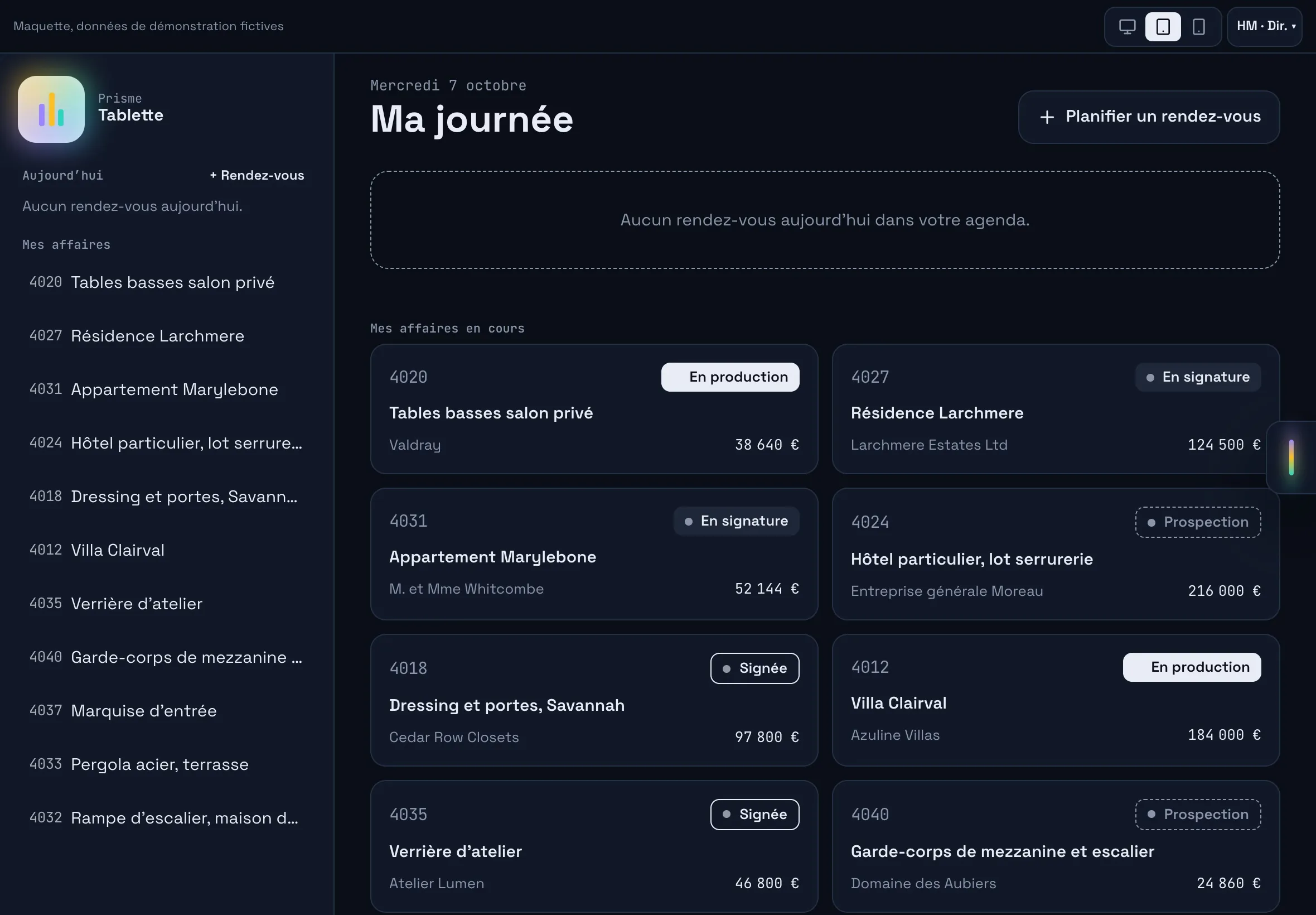Click the amount 46 800 € text
Viewport: 1316px width, 915px height.
[767, 883]
